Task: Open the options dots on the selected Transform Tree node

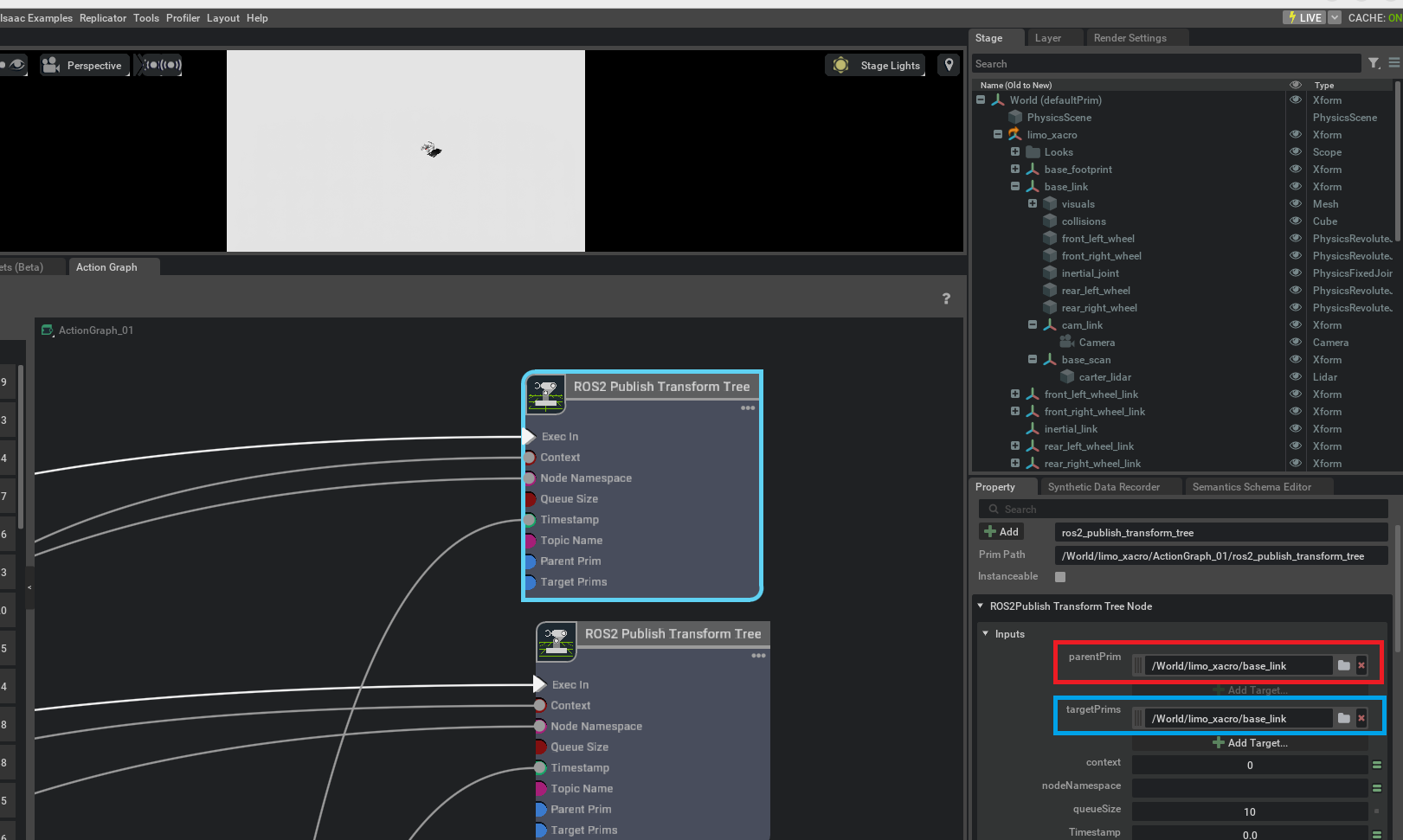Action: click(x=748, y=407)
